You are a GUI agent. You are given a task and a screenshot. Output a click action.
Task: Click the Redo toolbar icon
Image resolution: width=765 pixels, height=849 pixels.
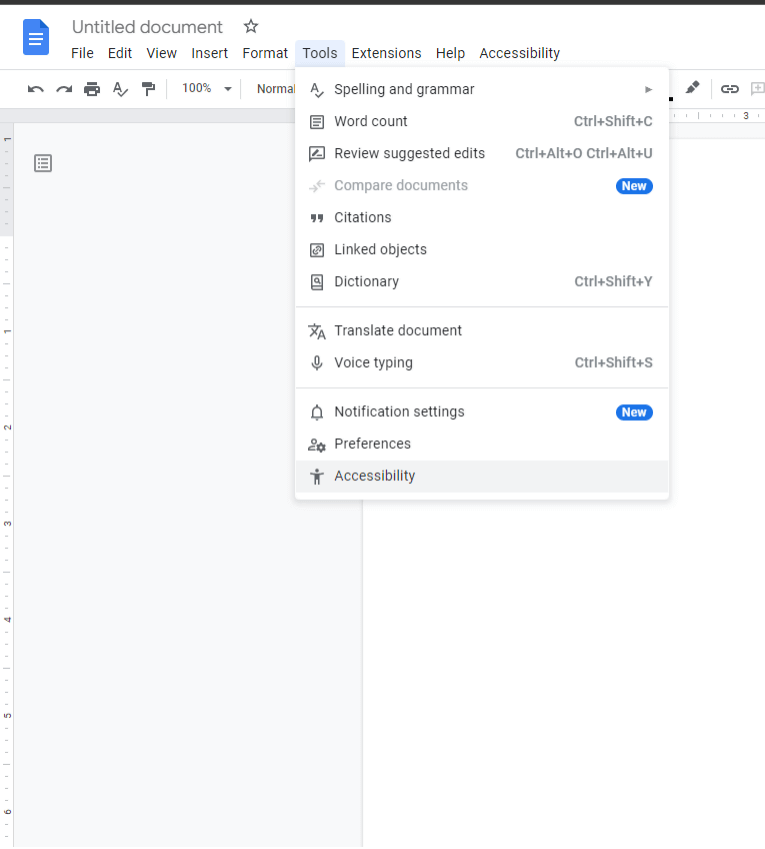tap(64, 89)
